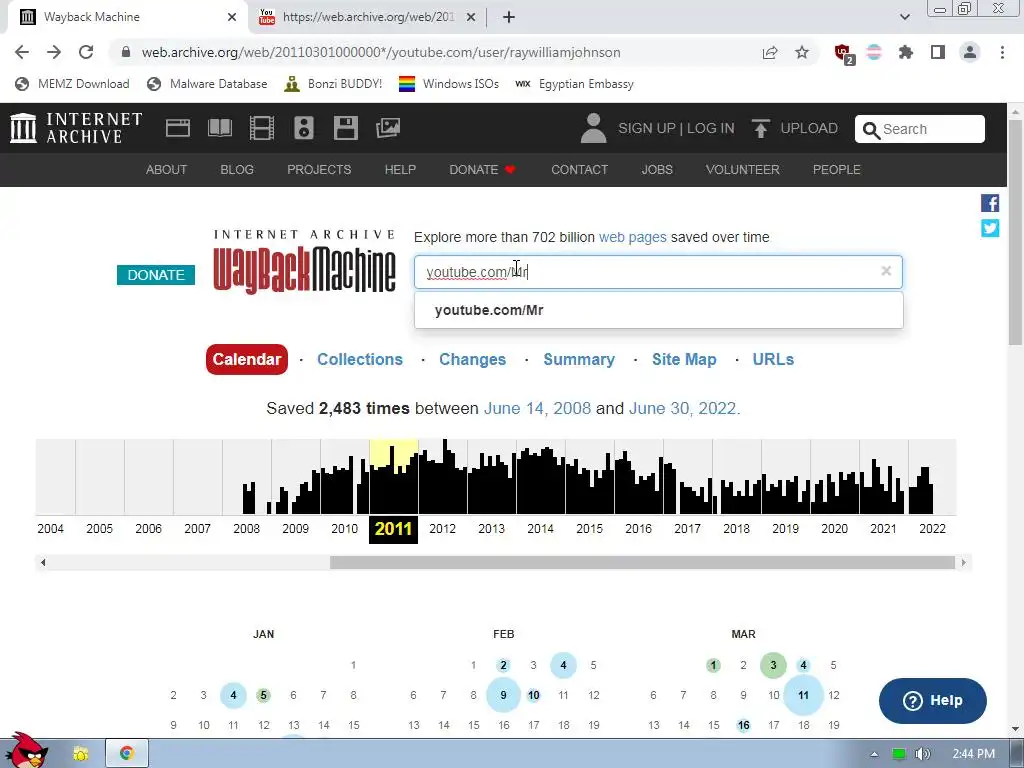Open the Extensions puzzle icon
This screenshot has height=768, width=1024.
tap(905, 52)
